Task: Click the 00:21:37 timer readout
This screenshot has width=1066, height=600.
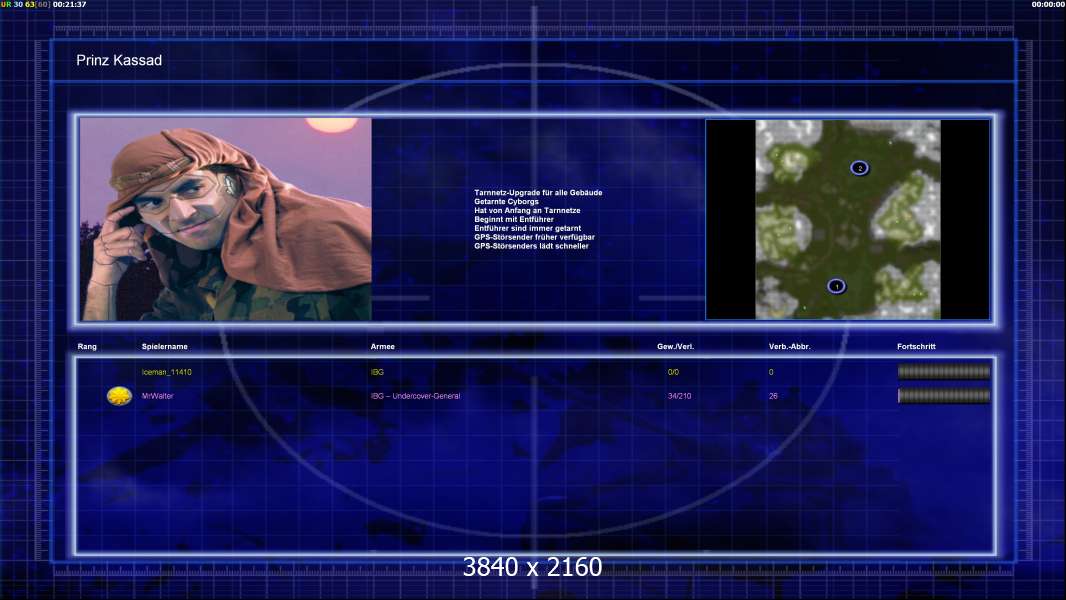Action: [x=69, y=4]
